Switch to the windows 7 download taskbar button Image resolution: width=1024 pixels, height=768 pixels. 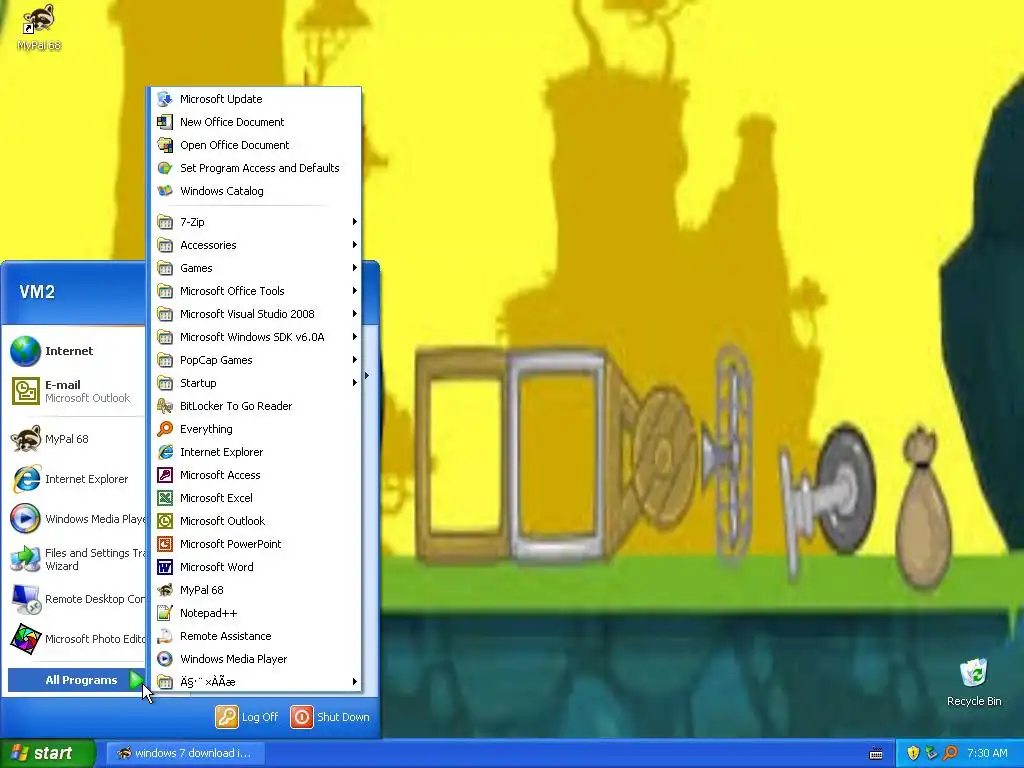184,754
